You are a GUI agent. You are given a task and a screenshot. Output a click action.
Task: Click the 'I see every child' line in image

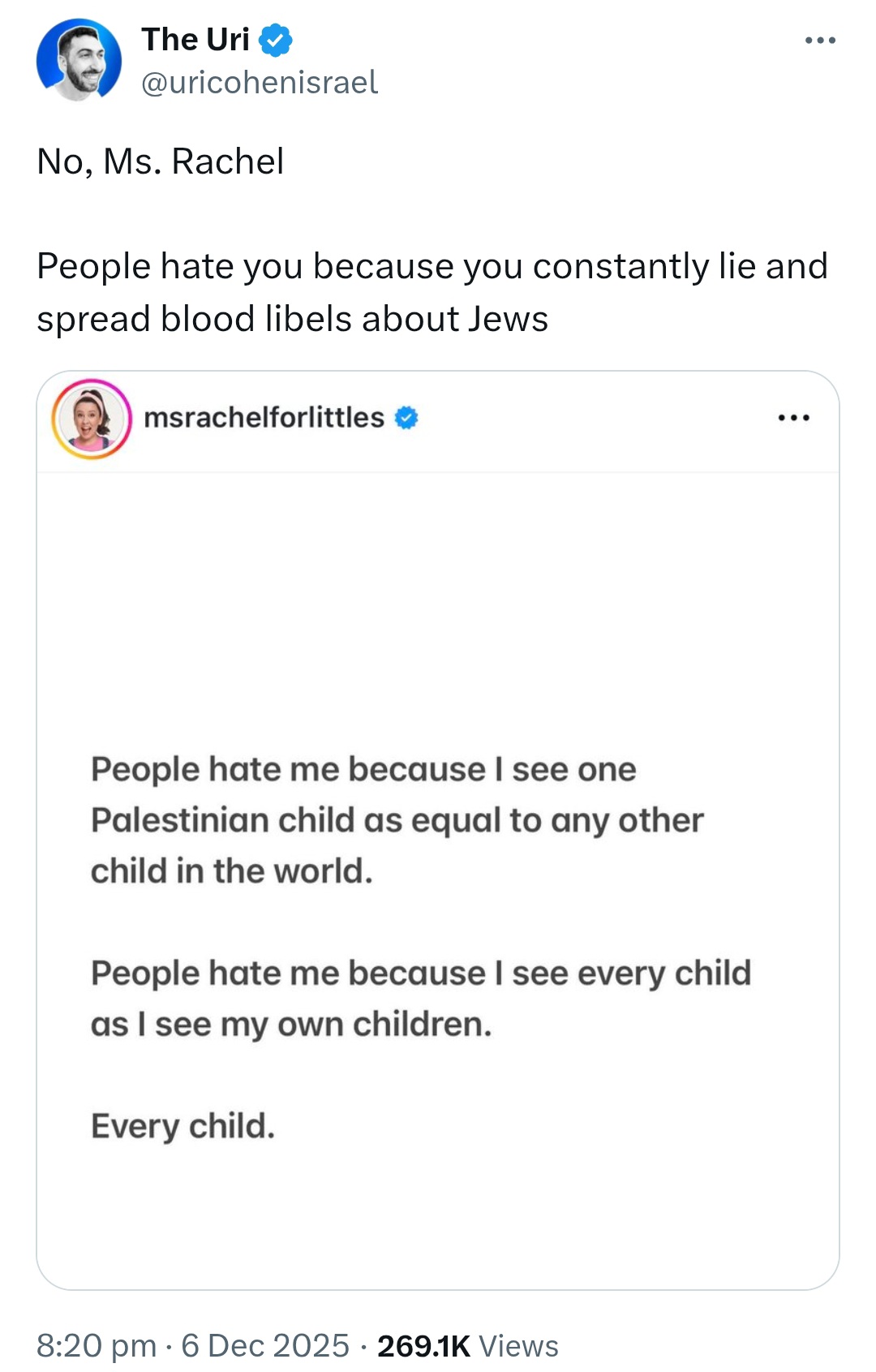[x=421, y=973]
